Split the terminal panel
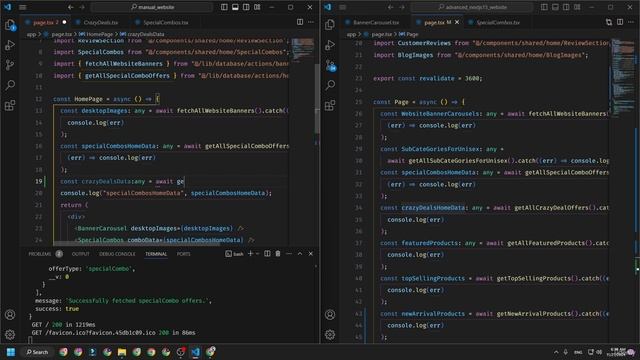The height and width of the screenshot is (360, 640). pos(267,254)
